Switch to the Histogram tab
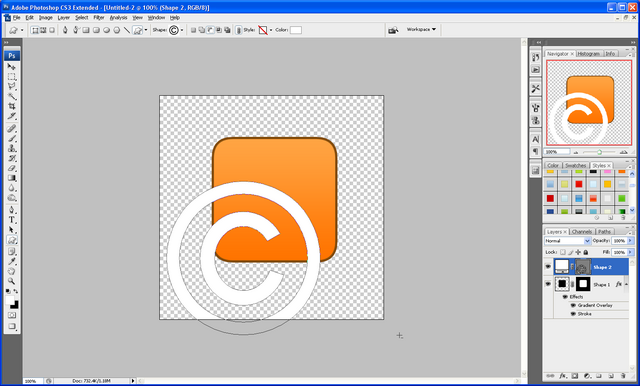The width and height of the screenshot is (640, 386). click(589, 53)
